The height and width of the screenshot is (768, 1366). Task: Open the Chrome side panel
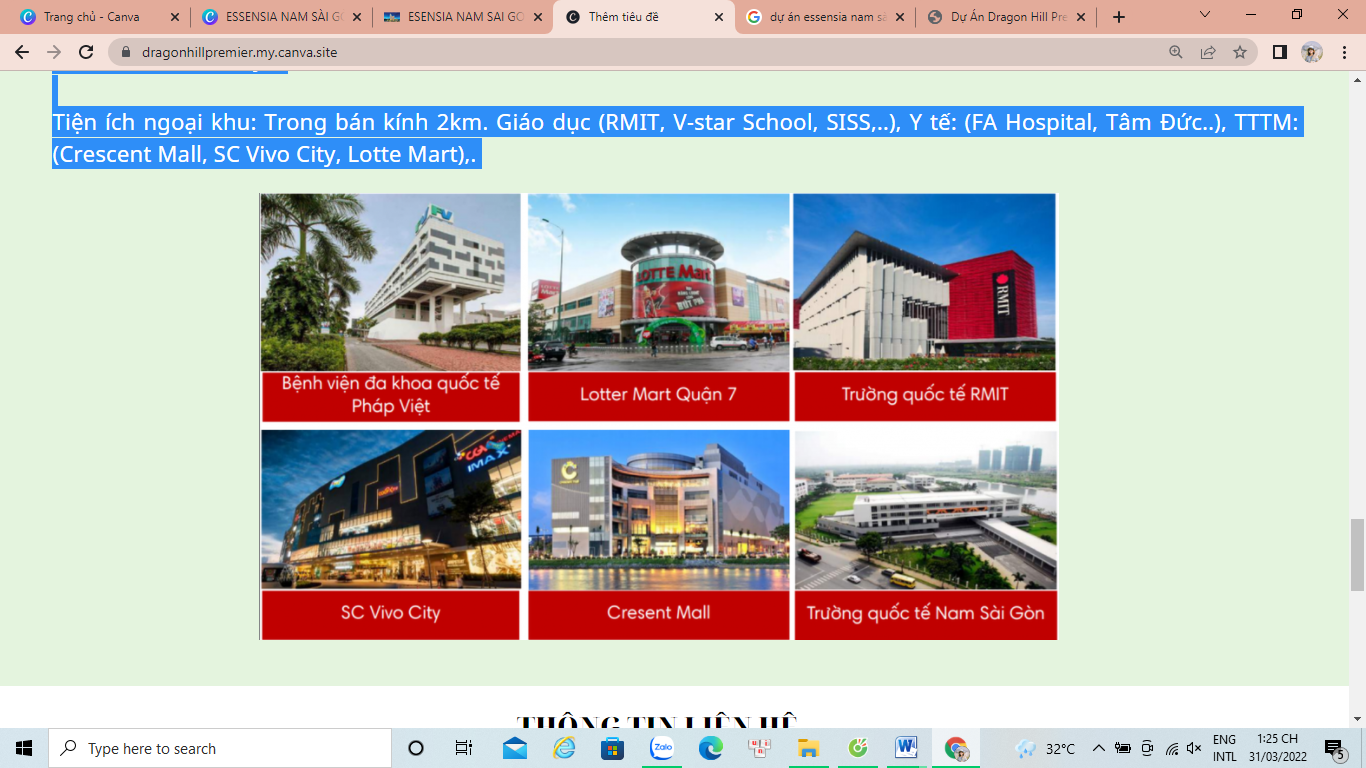[x=1279, y=52]
